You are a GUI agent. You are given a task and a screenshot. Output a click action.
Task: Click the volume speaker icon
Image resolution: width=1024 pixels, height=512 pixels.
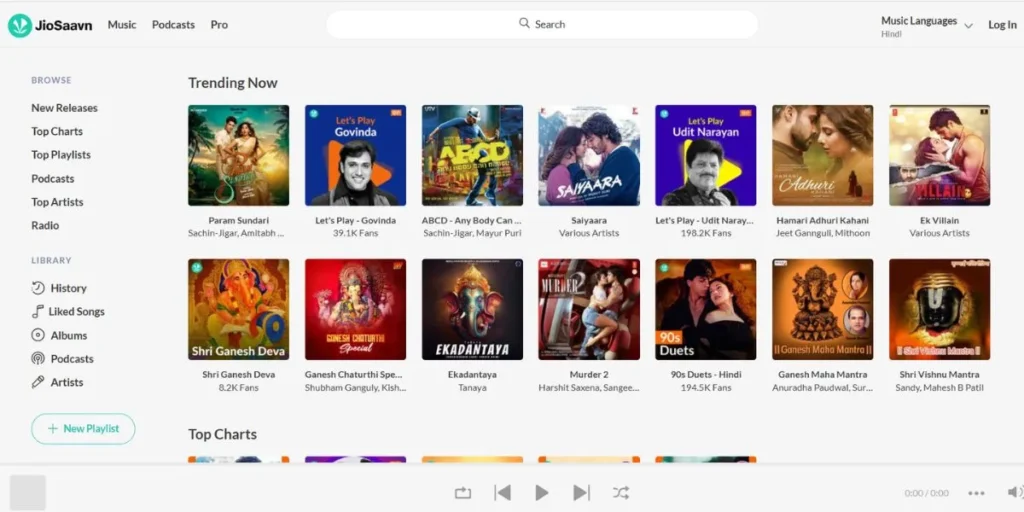click(x=1015, y=492)
